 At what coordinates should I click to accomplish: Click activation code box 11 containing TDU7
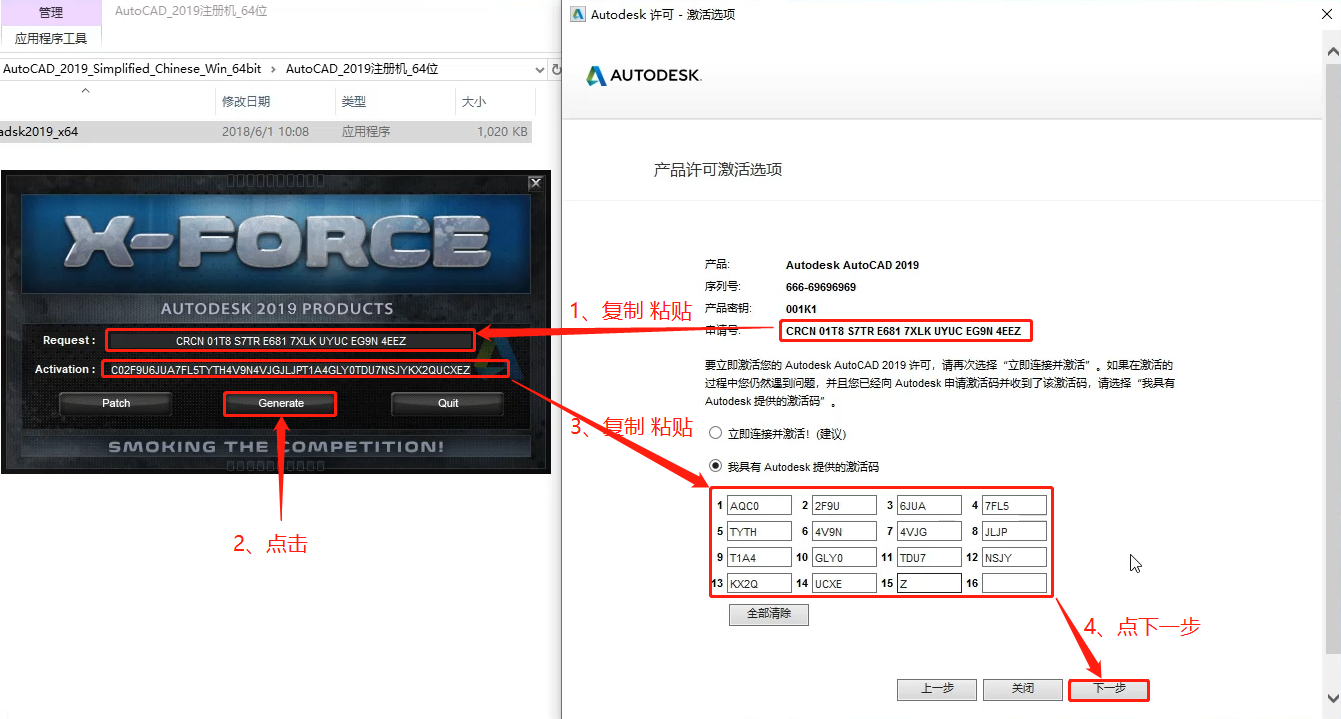click(929, 557)
